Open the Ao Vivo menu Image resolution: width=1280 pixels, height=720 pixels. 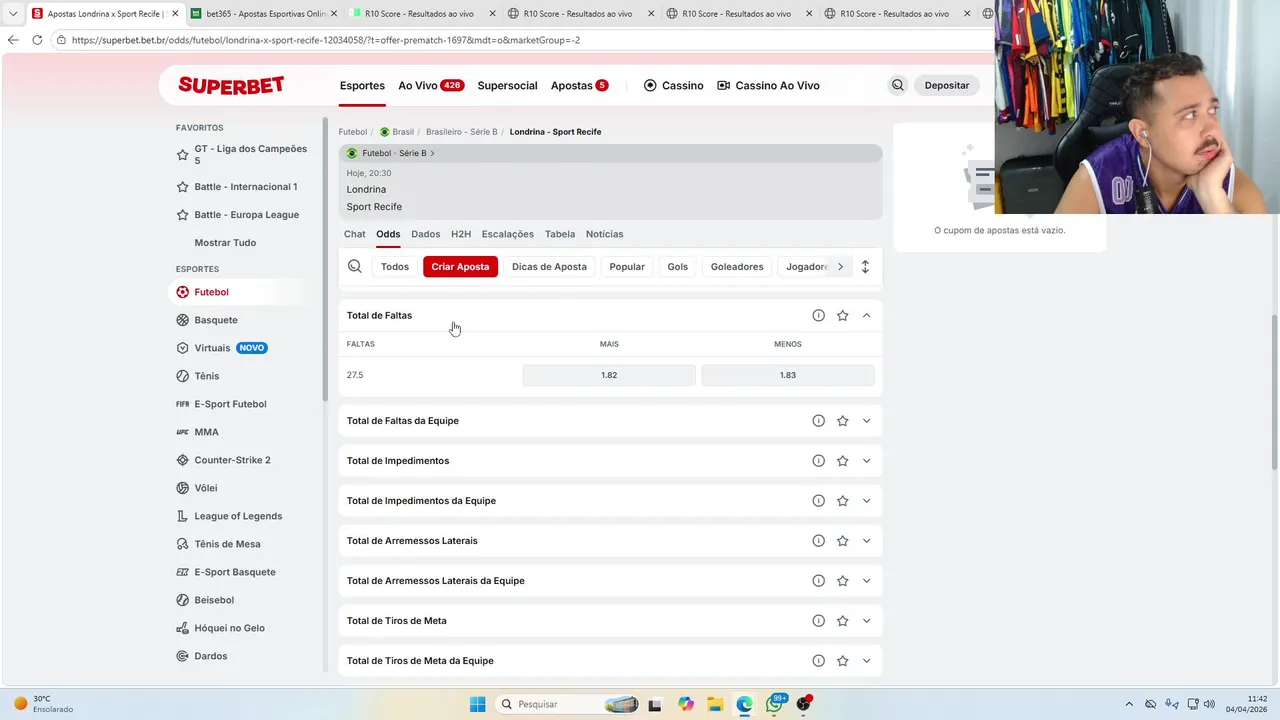pos(431,85)
